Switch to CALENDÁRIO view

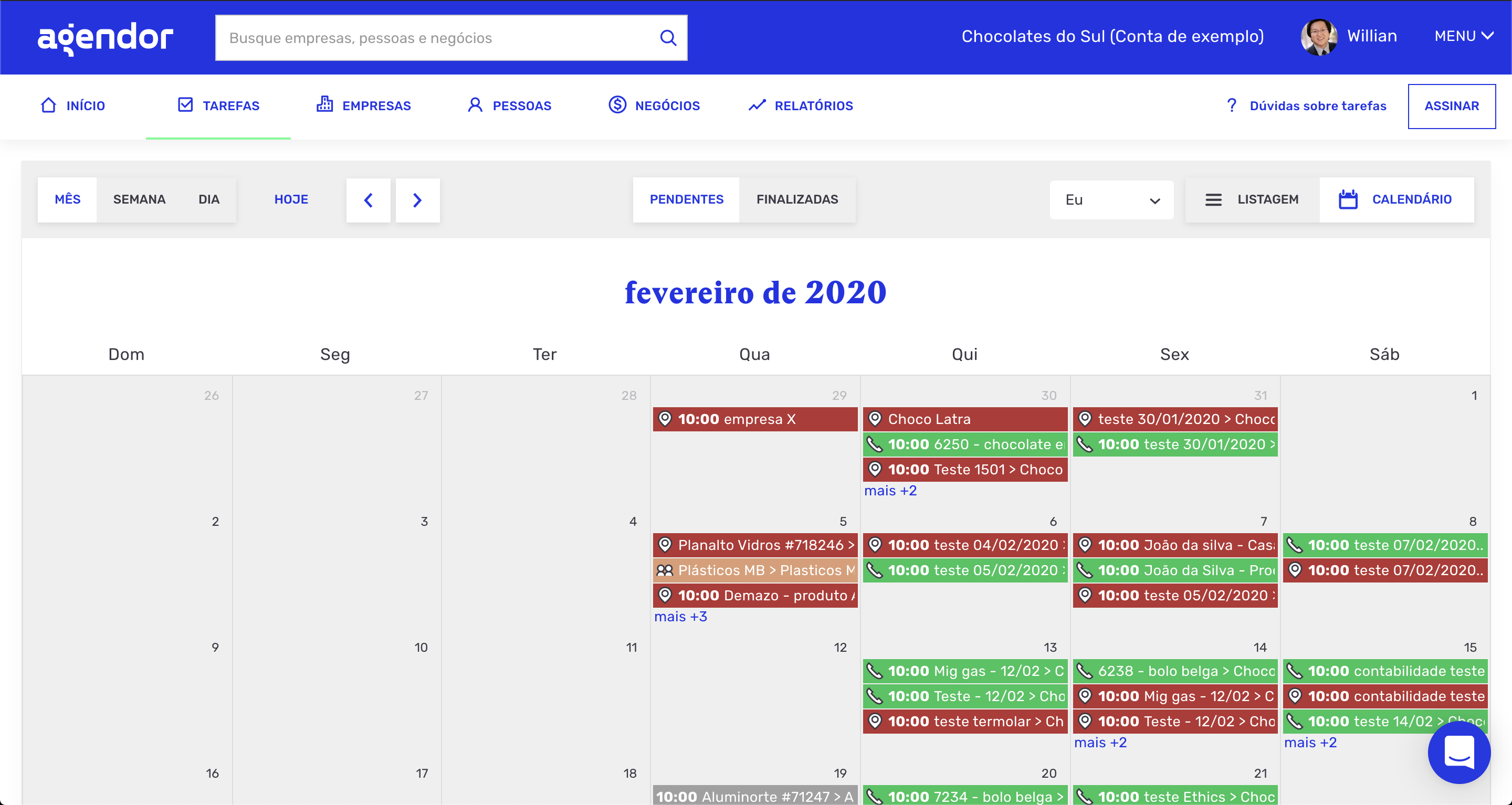(1396, 199)
